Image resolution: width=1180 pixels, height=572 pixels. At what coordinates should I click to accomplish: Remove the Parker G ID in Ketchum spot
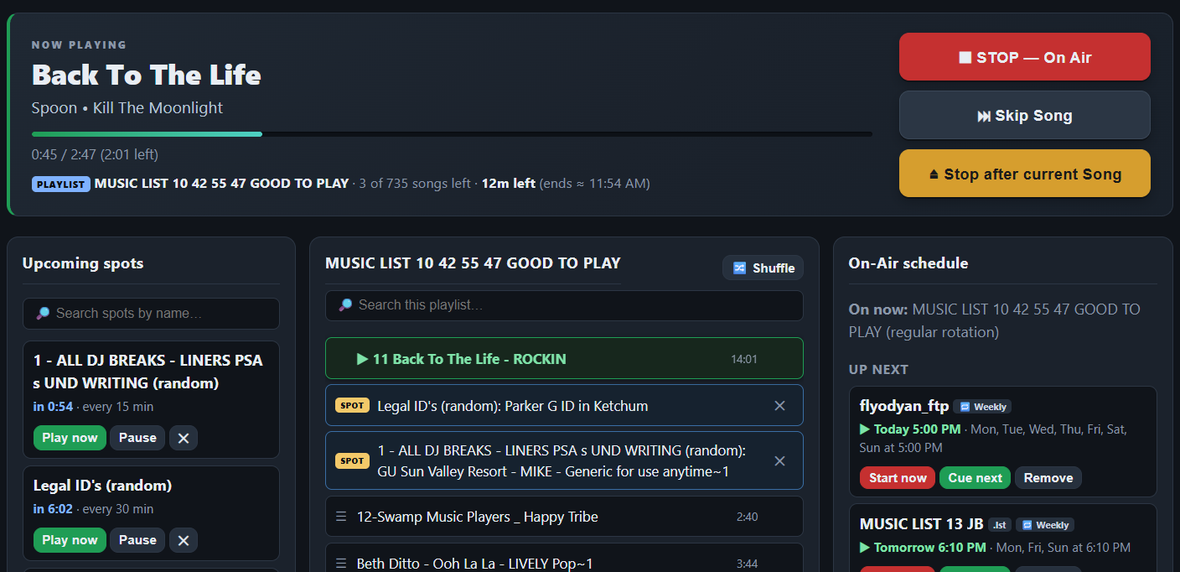[x=780, y=406]
